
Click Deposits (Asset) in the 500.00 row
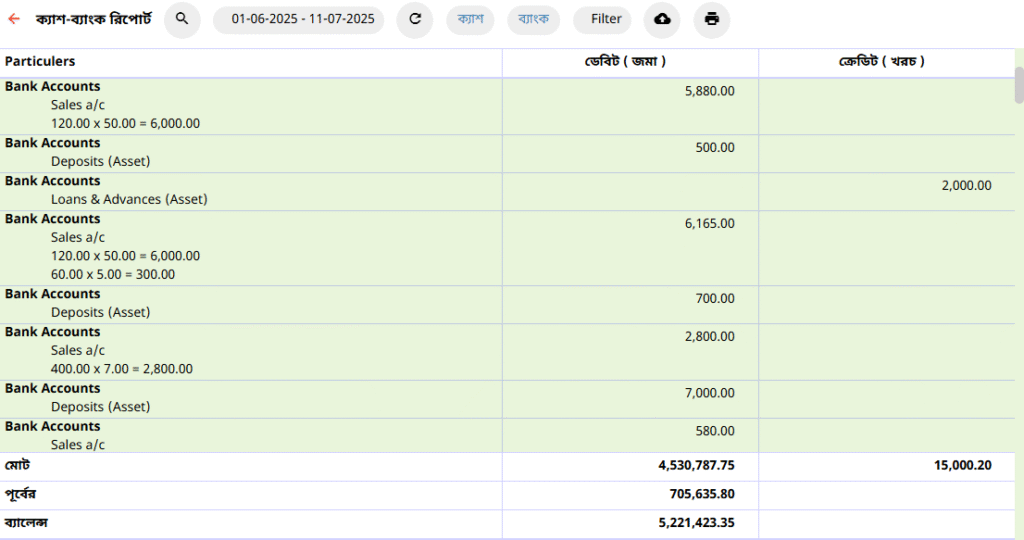pos(101,161)
